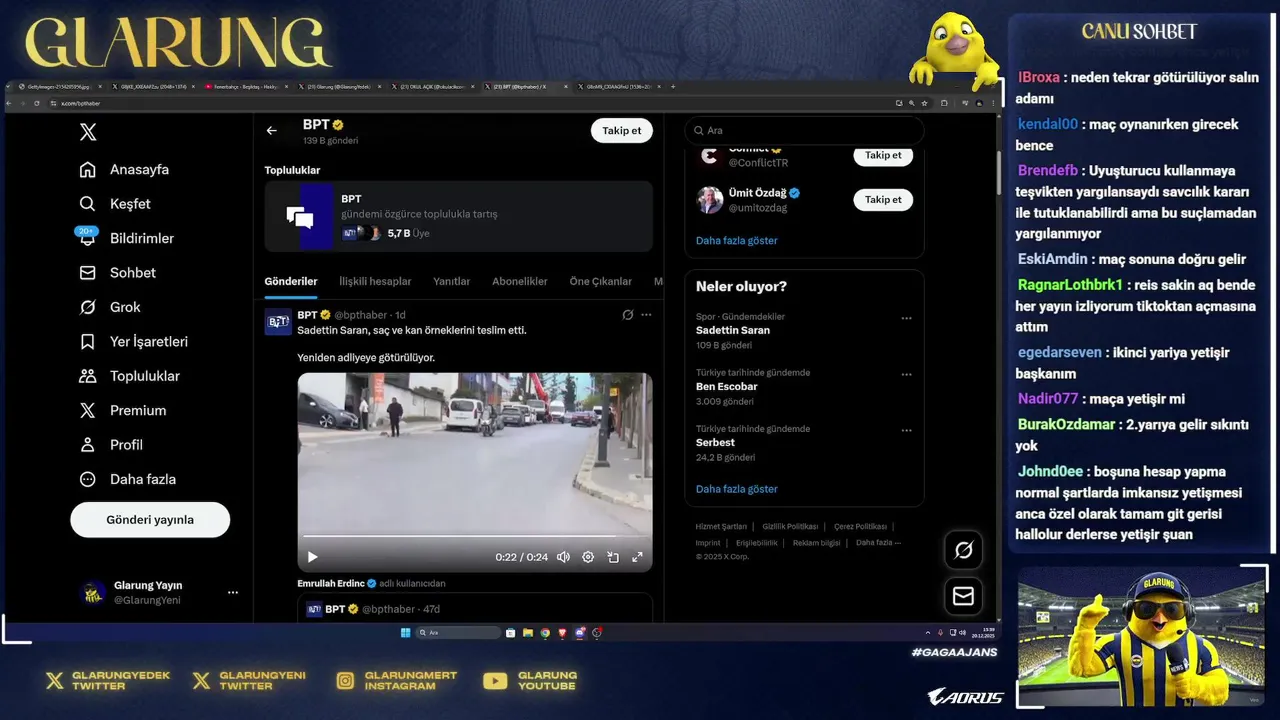
Task: Click Daha fazla göster under trends
Action: pyautogui.click(x=736, y=489)
